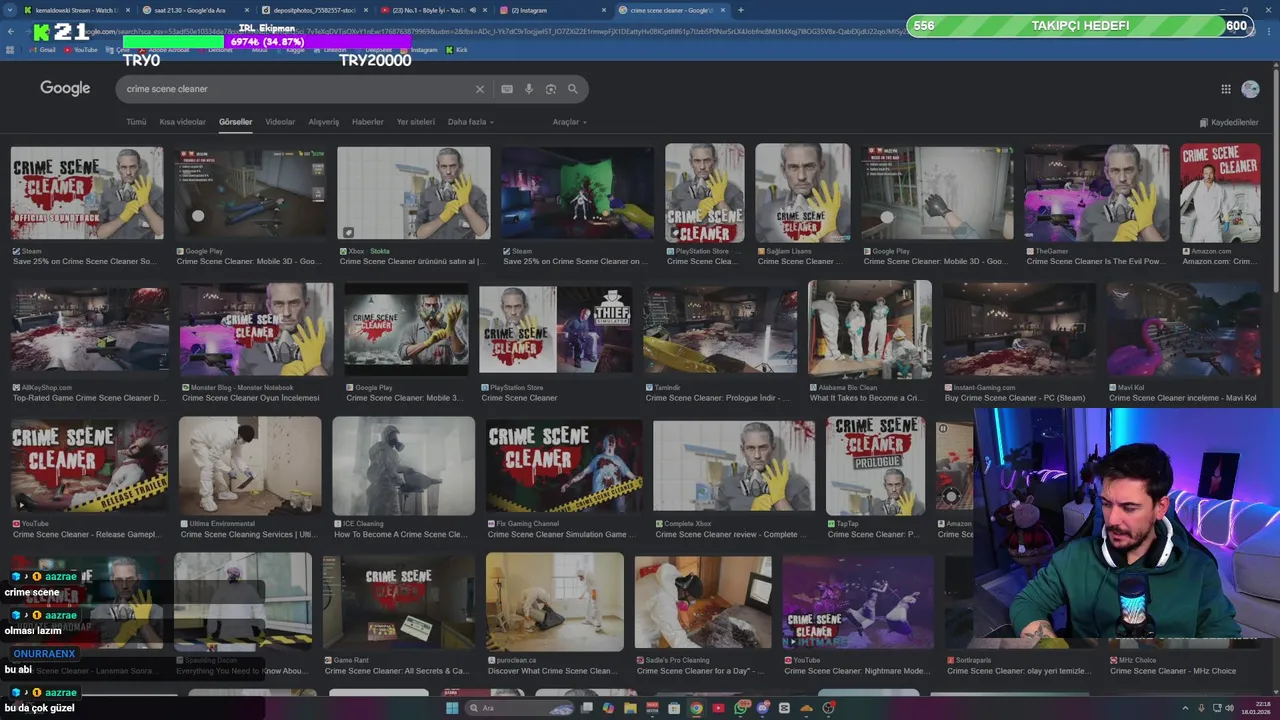This screenshot has width=1280, height=720.
Task: Open the Instagram bookmark in the bookmarks bar
Action: (x=418, y=50)
